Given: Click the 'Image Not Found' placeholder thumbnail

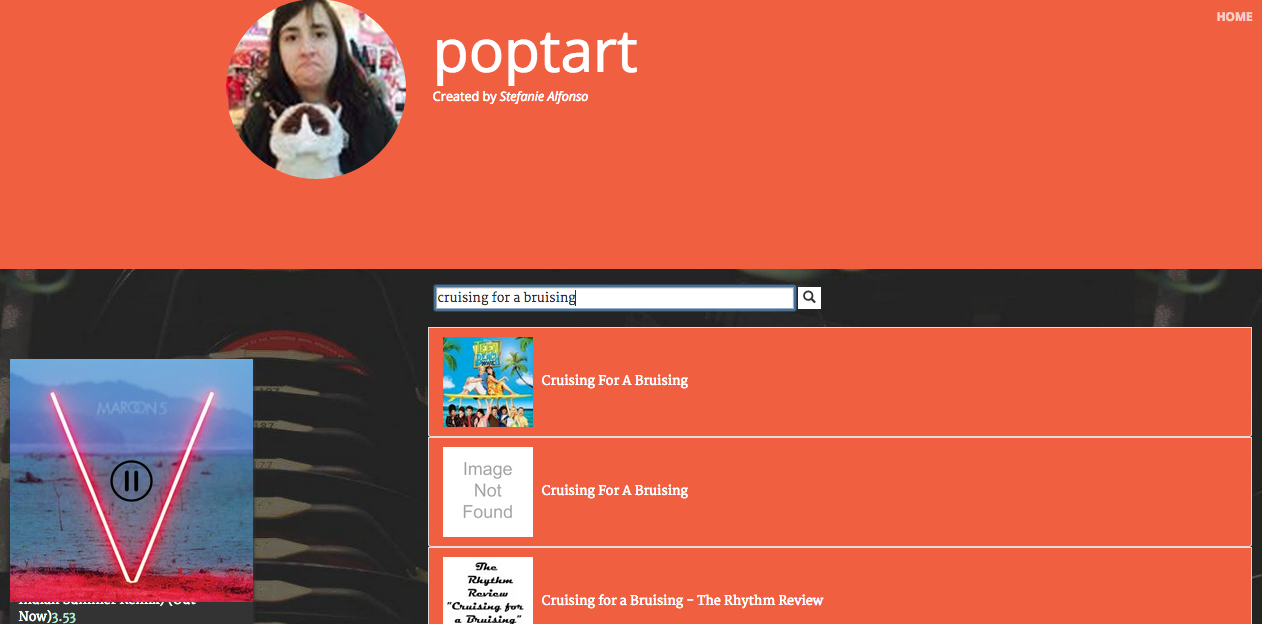Looking at the screenshot, I should (x=488, y=492).
